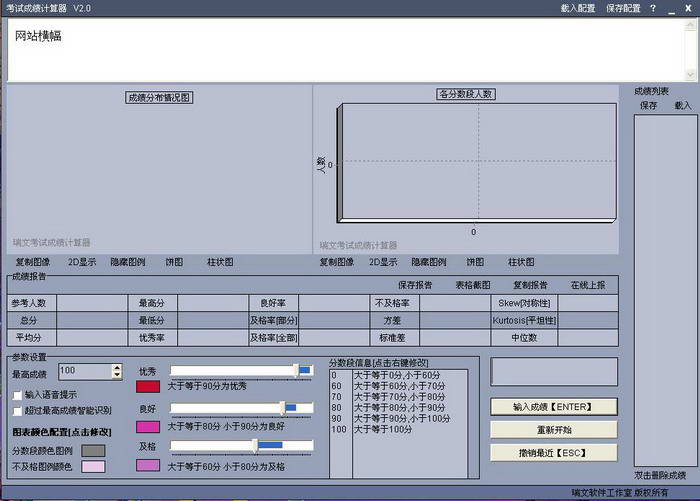The width and height of the screenshot is (700, 501).
Task: Click 保存配置 in the title bar
Action: (x=623, y=8)
